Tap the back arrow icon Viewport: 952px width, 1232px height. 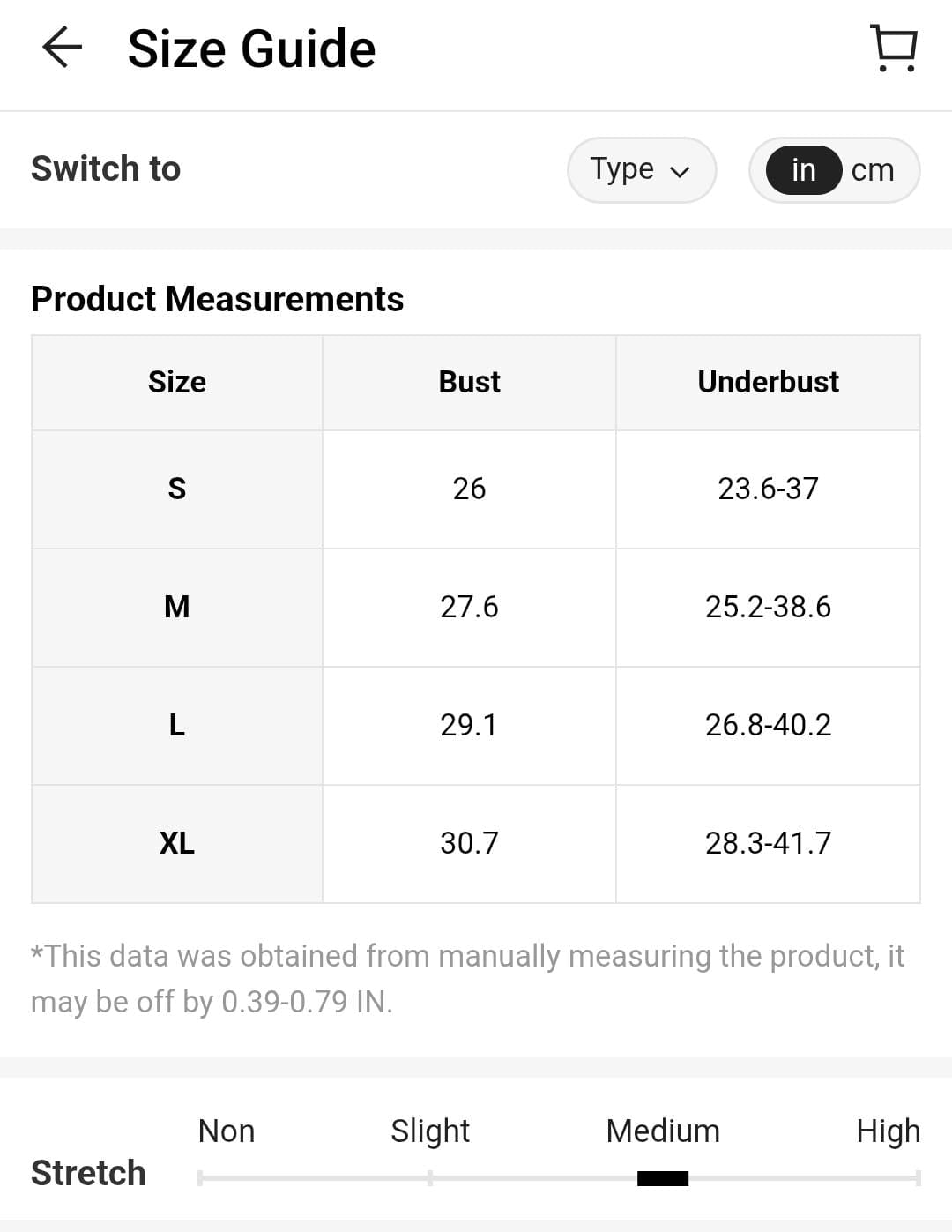(x=62, y=48)
